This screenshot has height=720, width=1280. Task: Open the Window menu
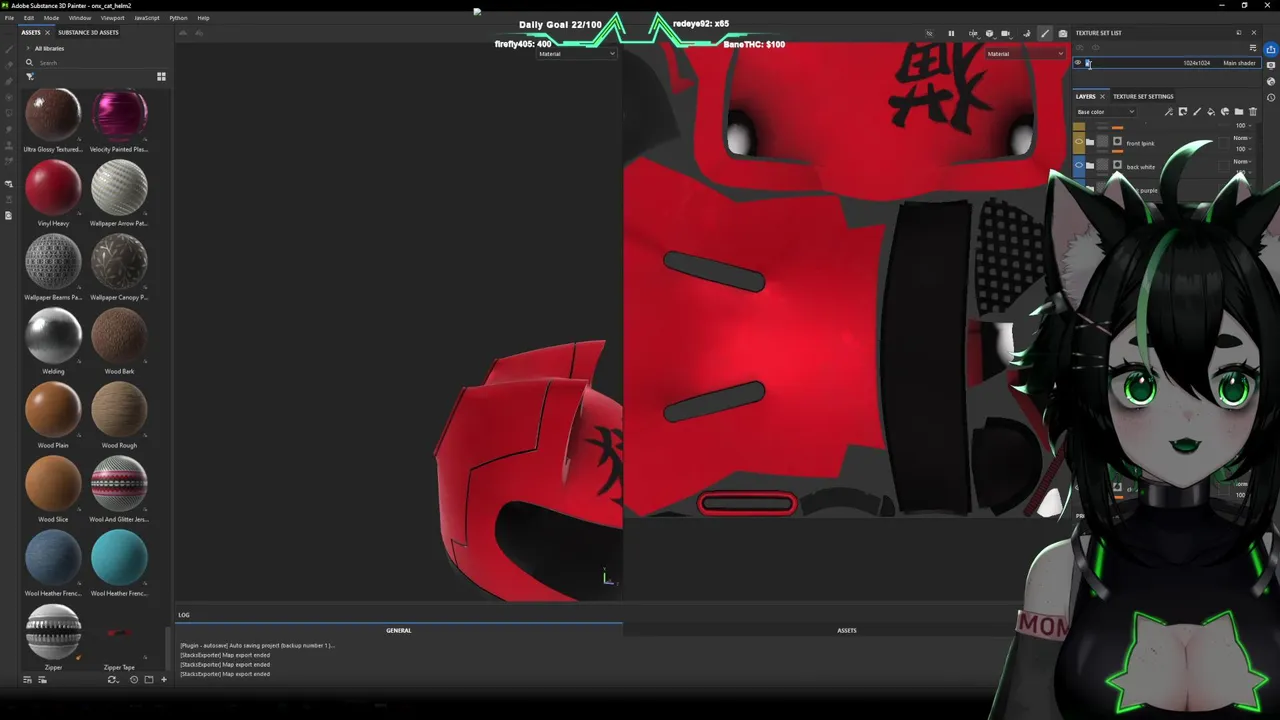pyautogui.click(x=80, y=18)
